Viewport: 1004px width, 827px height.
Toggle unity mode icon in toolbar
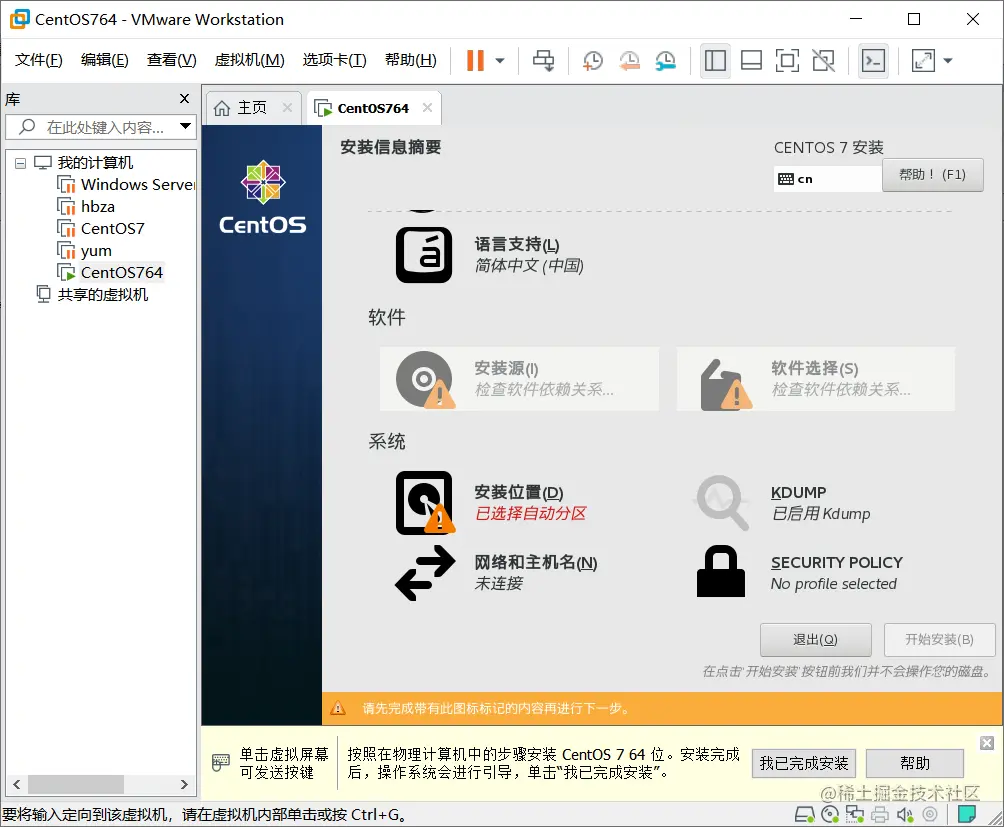coord(823,61)
